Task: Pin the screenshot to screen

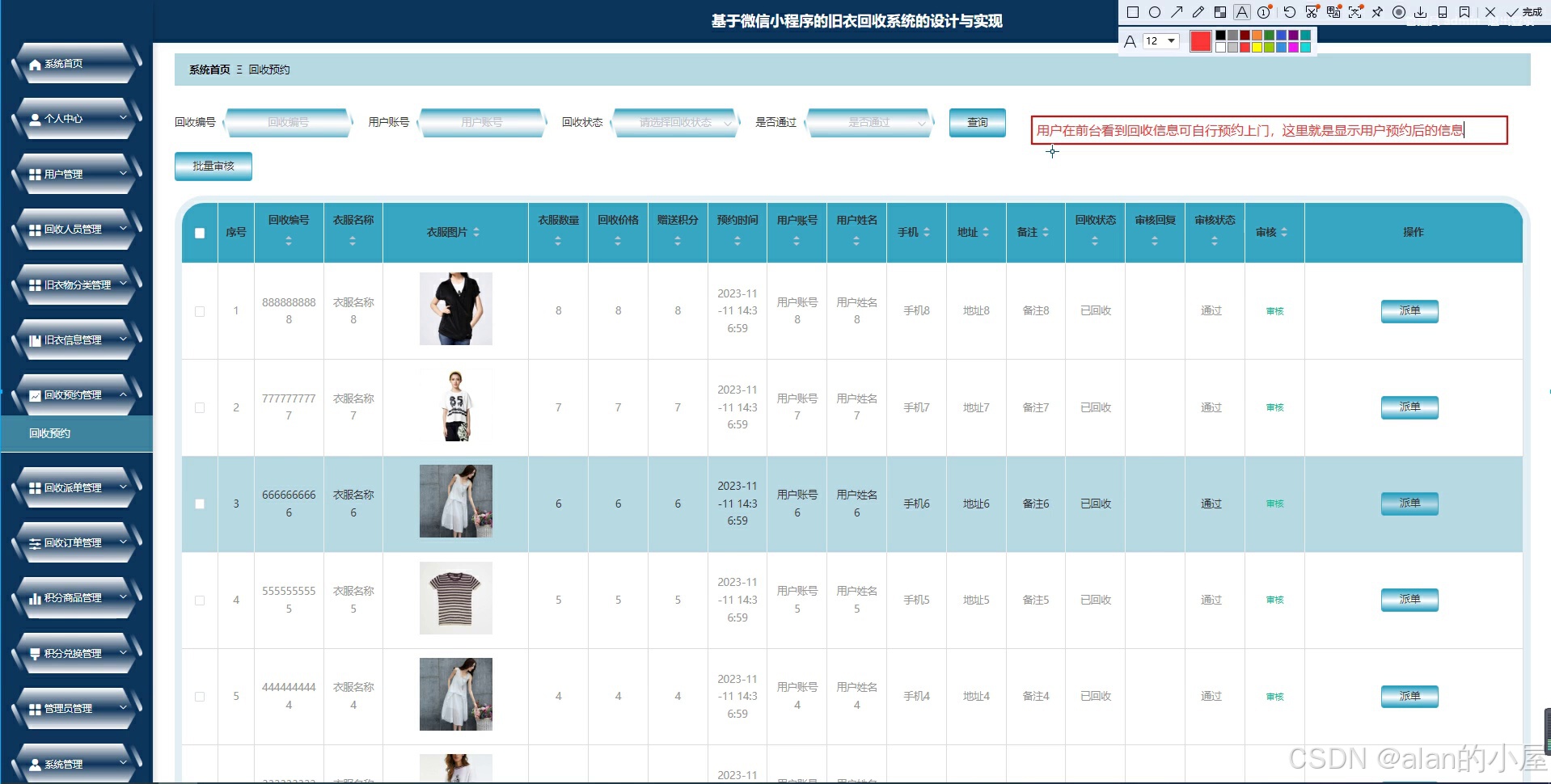Action: pyautogui.click(x=1377, y=12)
